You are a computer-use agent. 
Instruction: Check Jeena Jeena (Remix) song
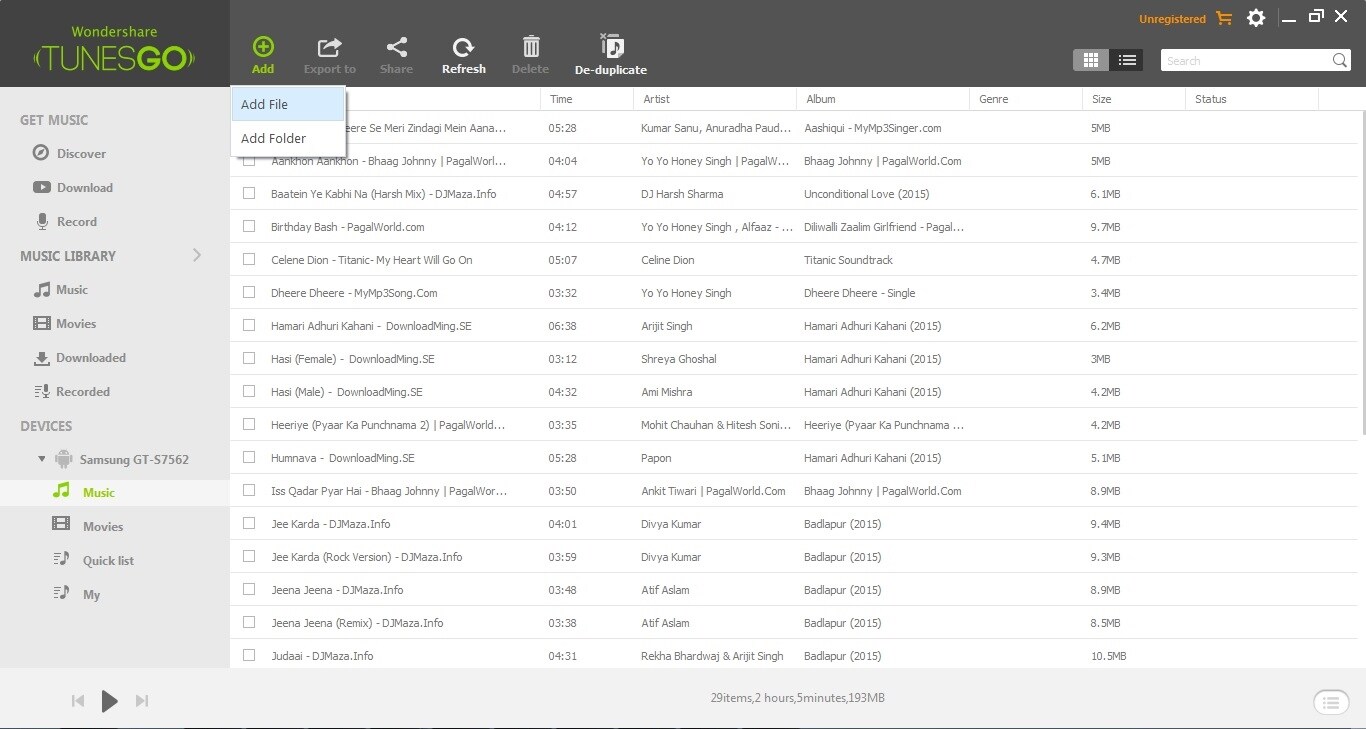[249, 622]
